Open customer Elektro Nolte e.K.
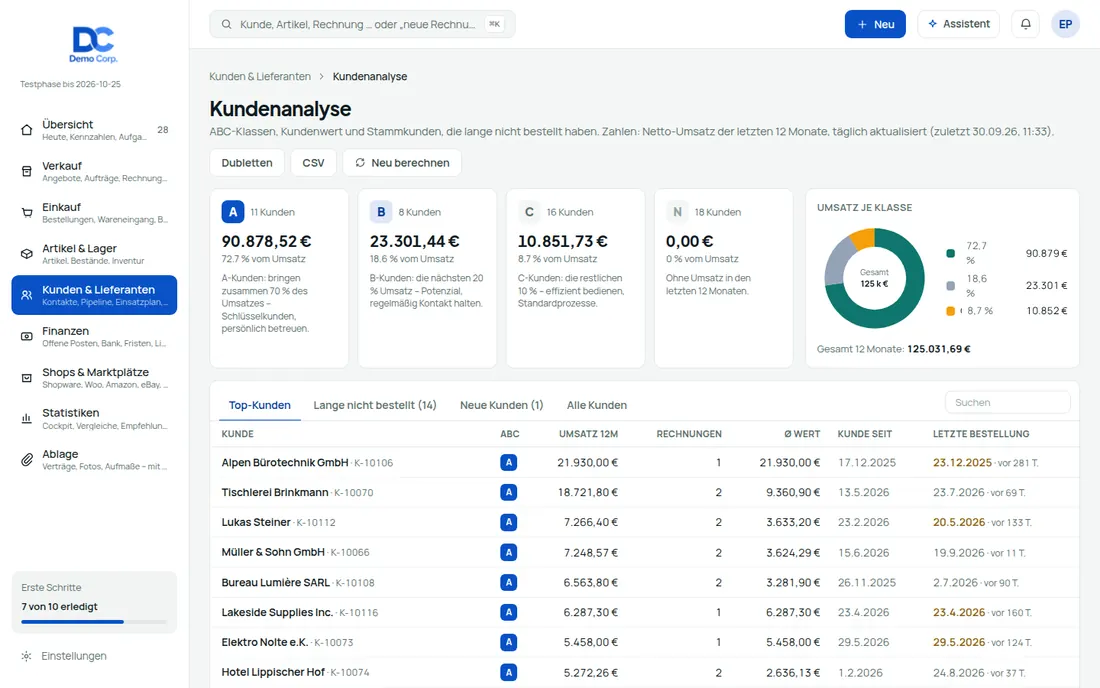This screenshot has width=1100, height=688. (x=264, y=642)
